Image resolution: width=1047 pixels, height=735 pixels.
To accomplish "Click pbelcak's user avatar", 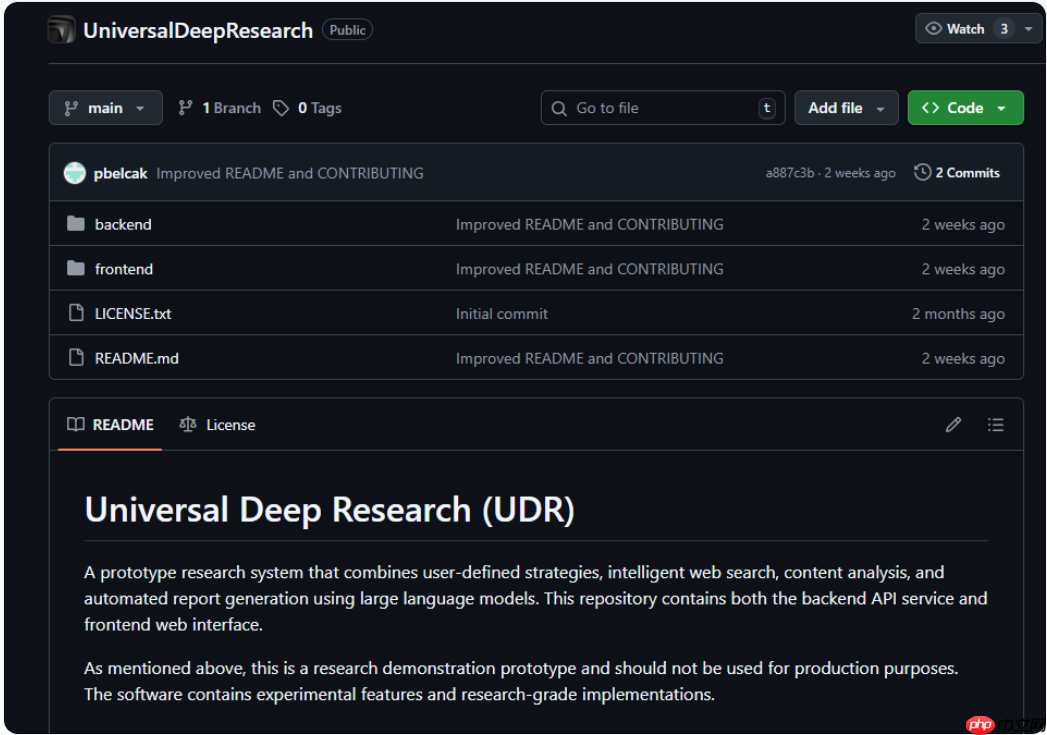I will point(75,173).
